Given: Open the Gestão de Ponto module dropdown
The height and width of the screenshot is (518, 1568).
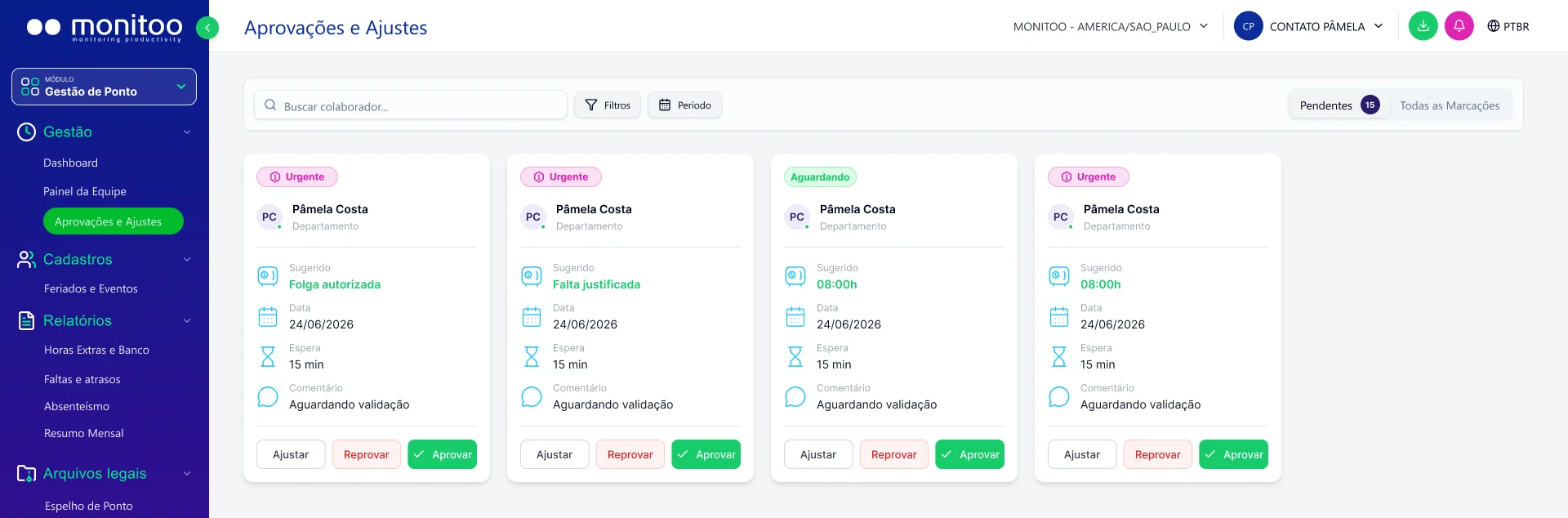Looking at the screenshot, I should tap(104, 87).
